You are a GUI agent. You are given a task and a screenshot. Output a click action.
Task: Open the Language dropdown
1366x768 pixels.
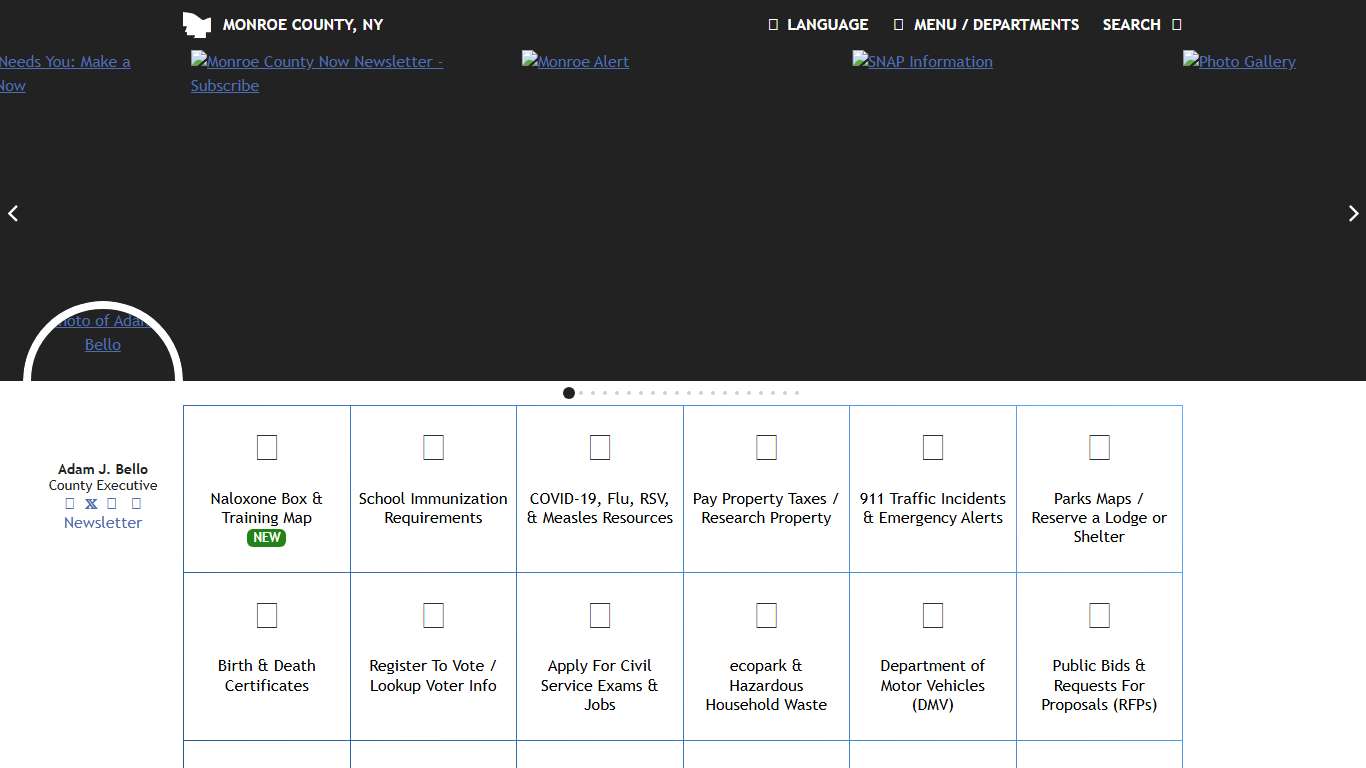tap(818, 25)
